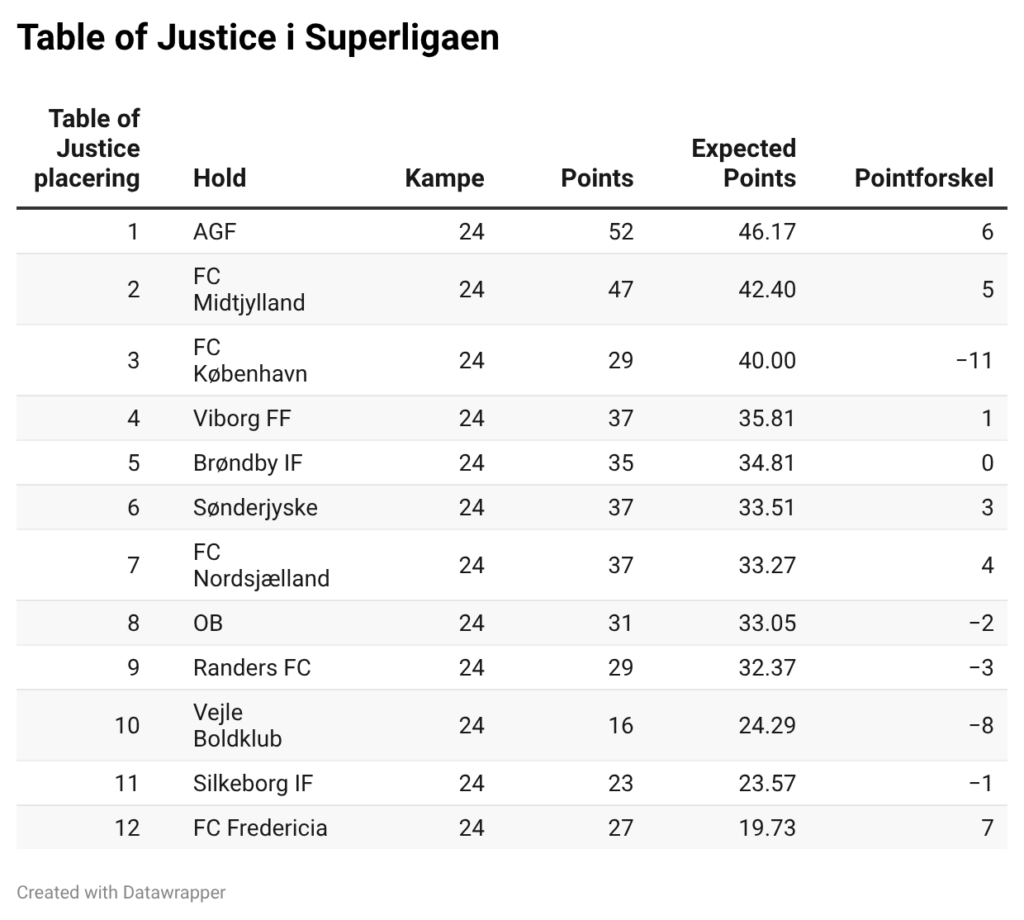Image resolution: width=1024 pixels, height=920 pixels.
Task: Select the Silkeborg IF team cell
Action: pyautogui.click(x=253, y=783)
